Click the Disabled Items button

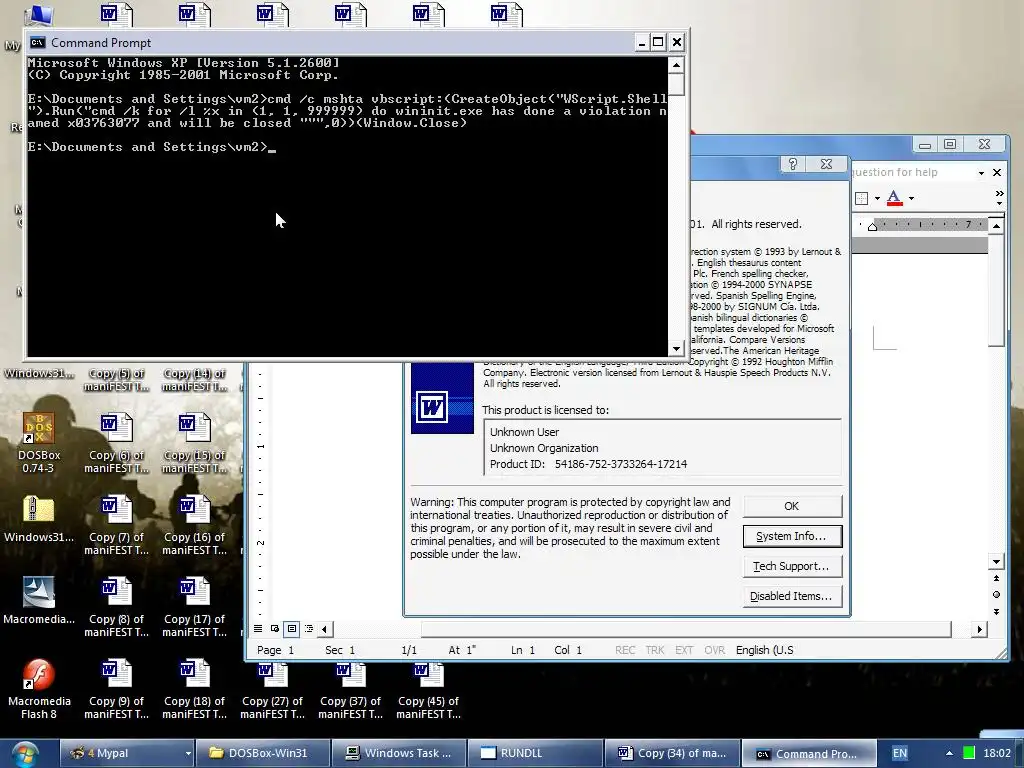click(x=792, y=596)
